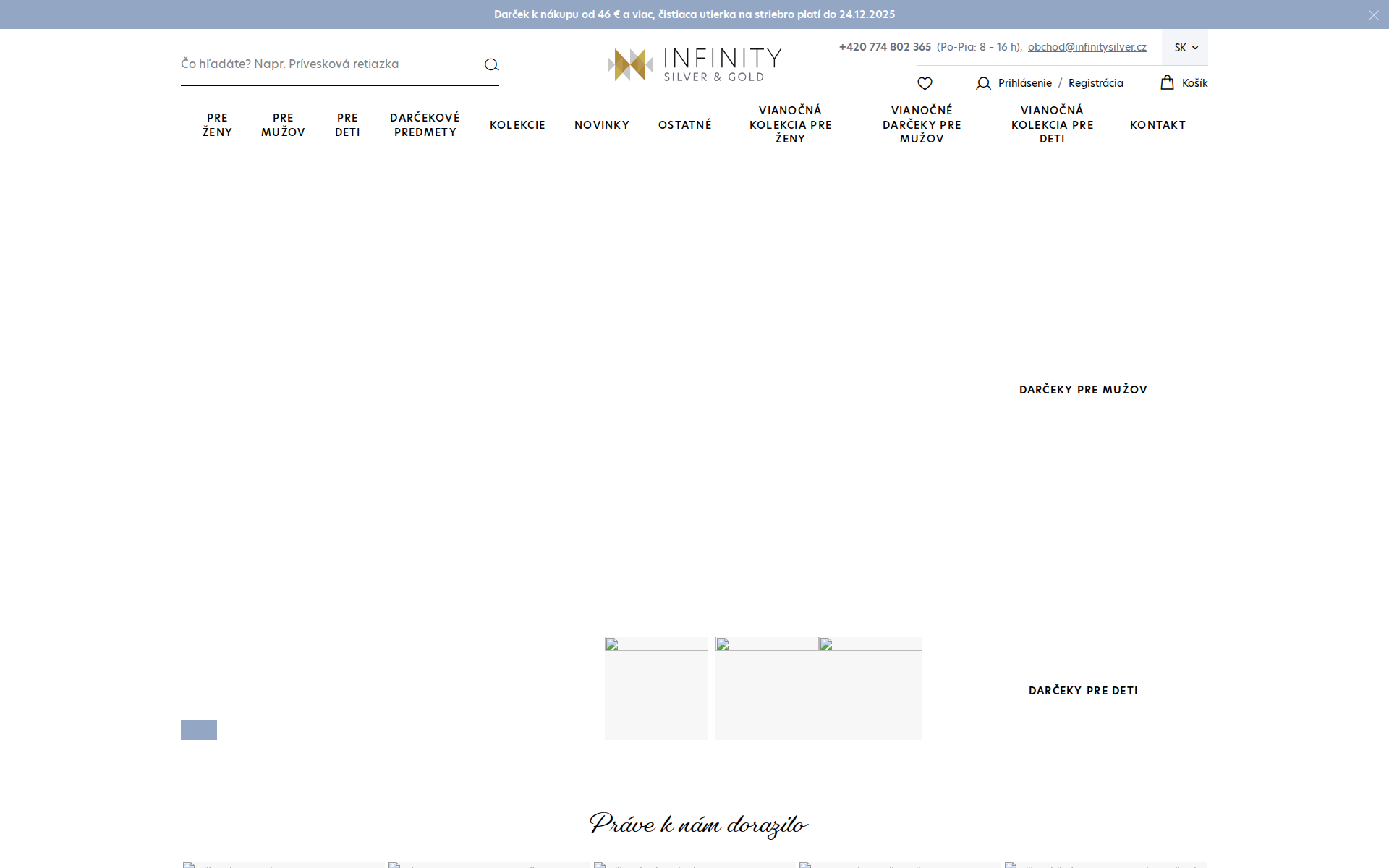Open the NOVINKY menu item
Image resolution: width=1389 pixels, height=868 pixels.
[601, 124]
